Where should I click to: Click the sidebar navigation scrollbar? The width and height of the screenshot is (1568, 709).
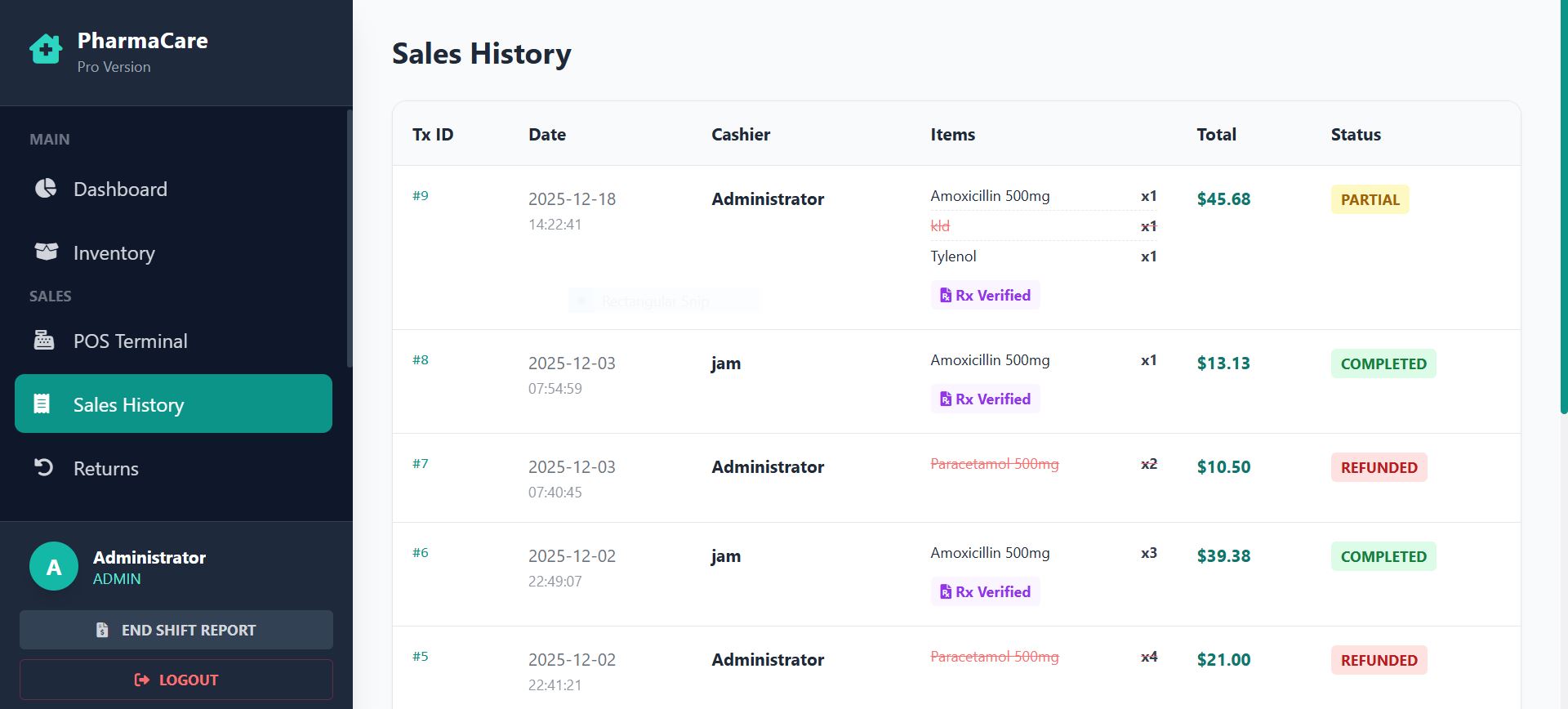(350, 239)
